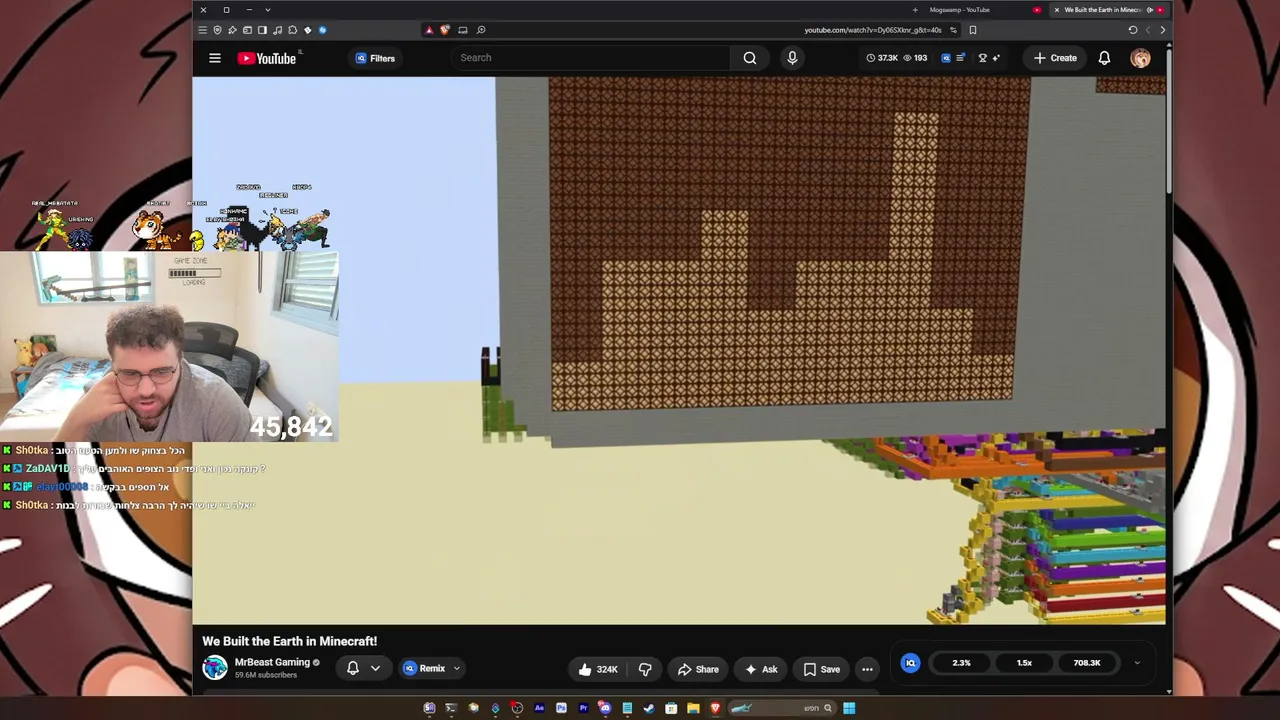1280x720 pixels.
Task: Expand the Remix dropdown arrow
Action: 457,668
